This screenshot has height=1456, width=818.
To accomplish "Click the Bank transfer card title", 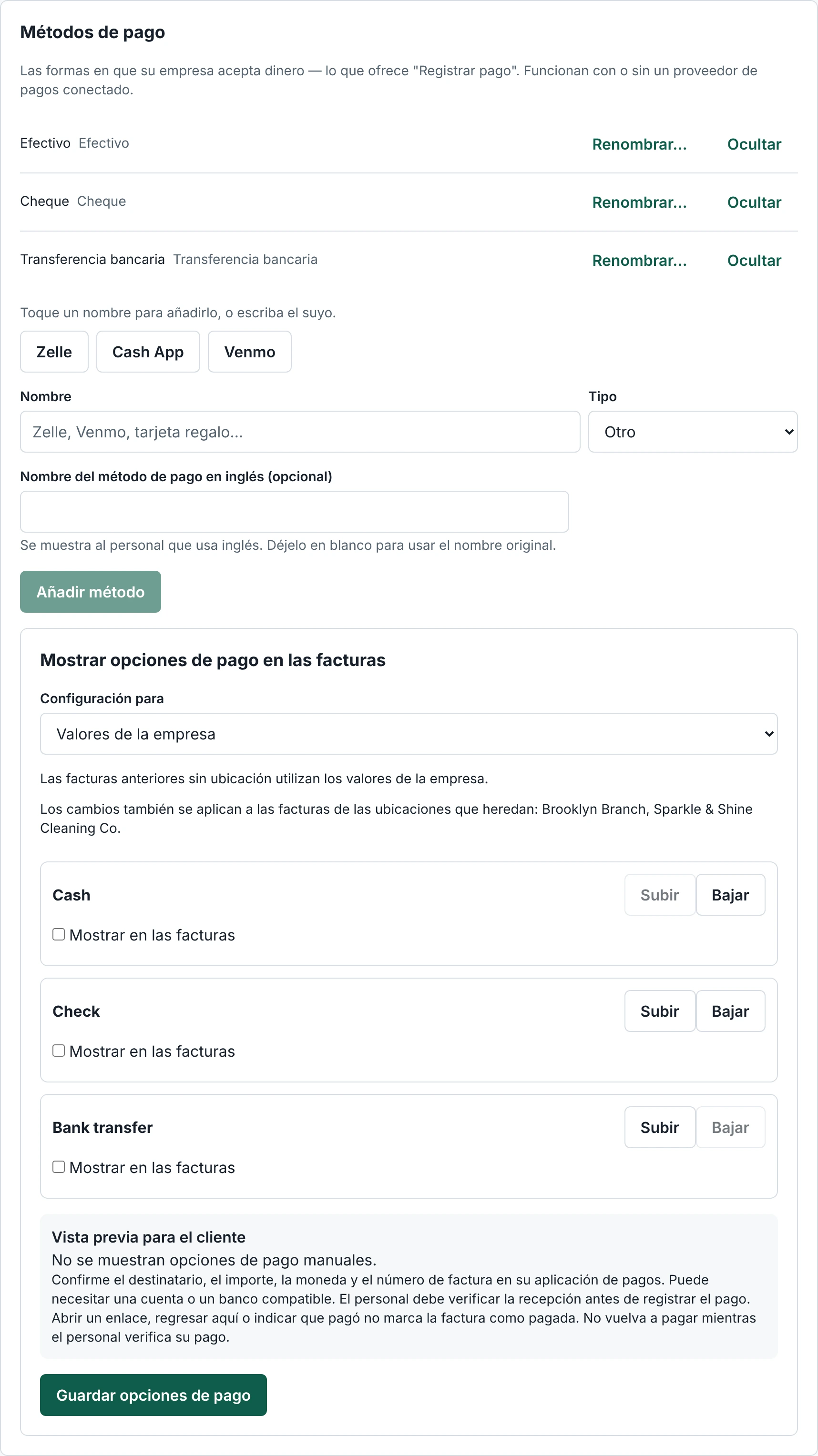I will tap(102, 1128).
